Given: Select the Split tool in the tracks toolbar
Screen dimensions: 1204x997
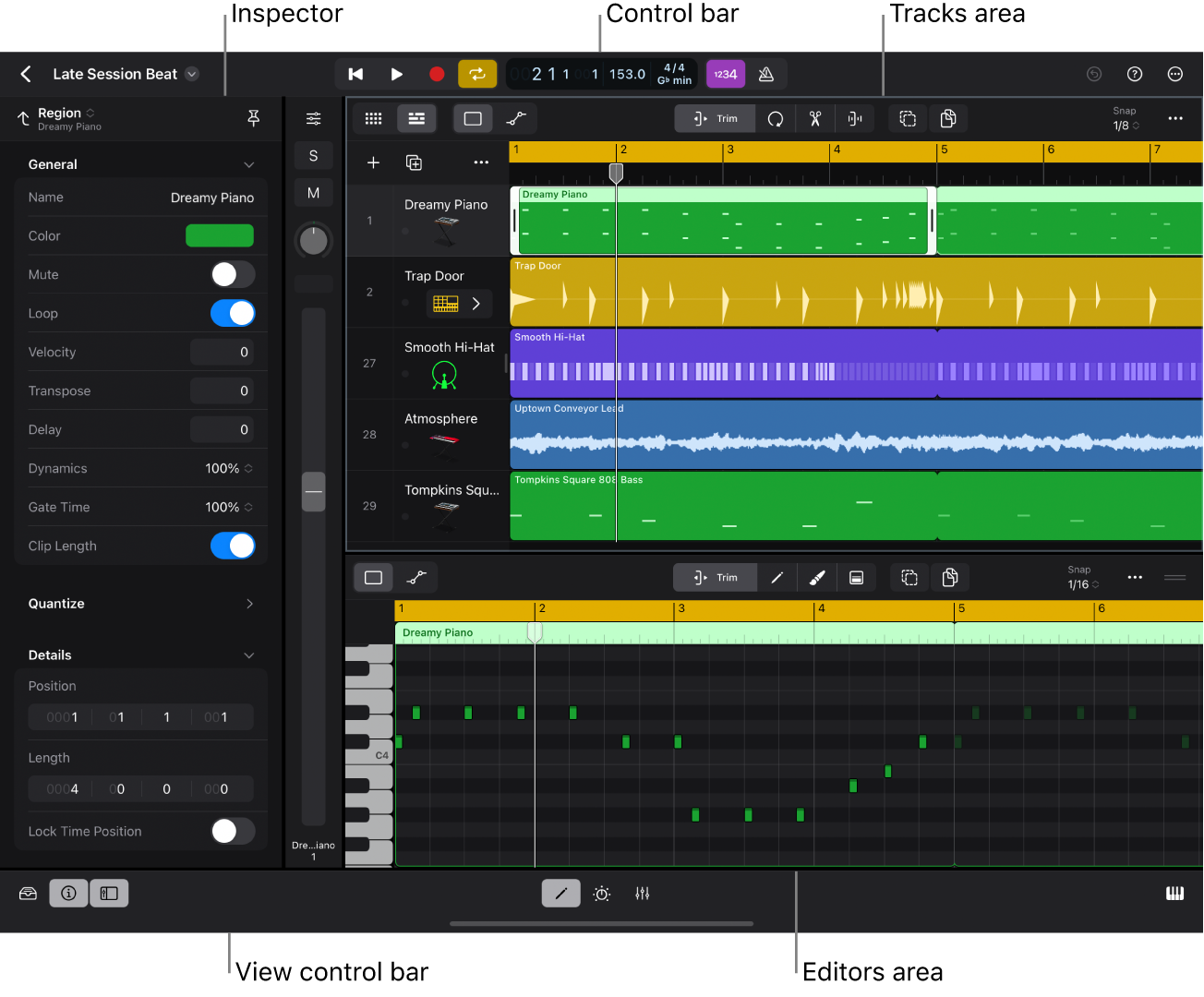Looking at the screenshot, I should (x=815, y=118).
